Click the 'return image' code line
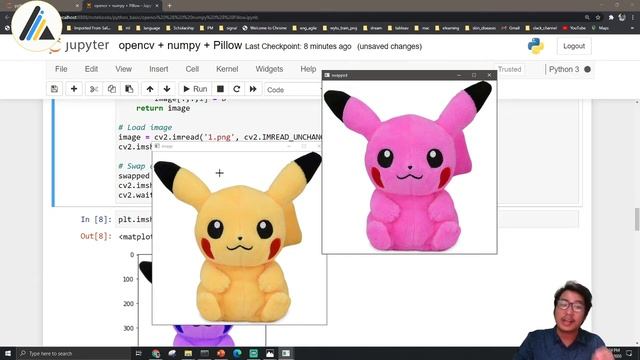Image resolution: width=640 pixels, height=360 pixels. pyautogui.click(x=163, y=108)
